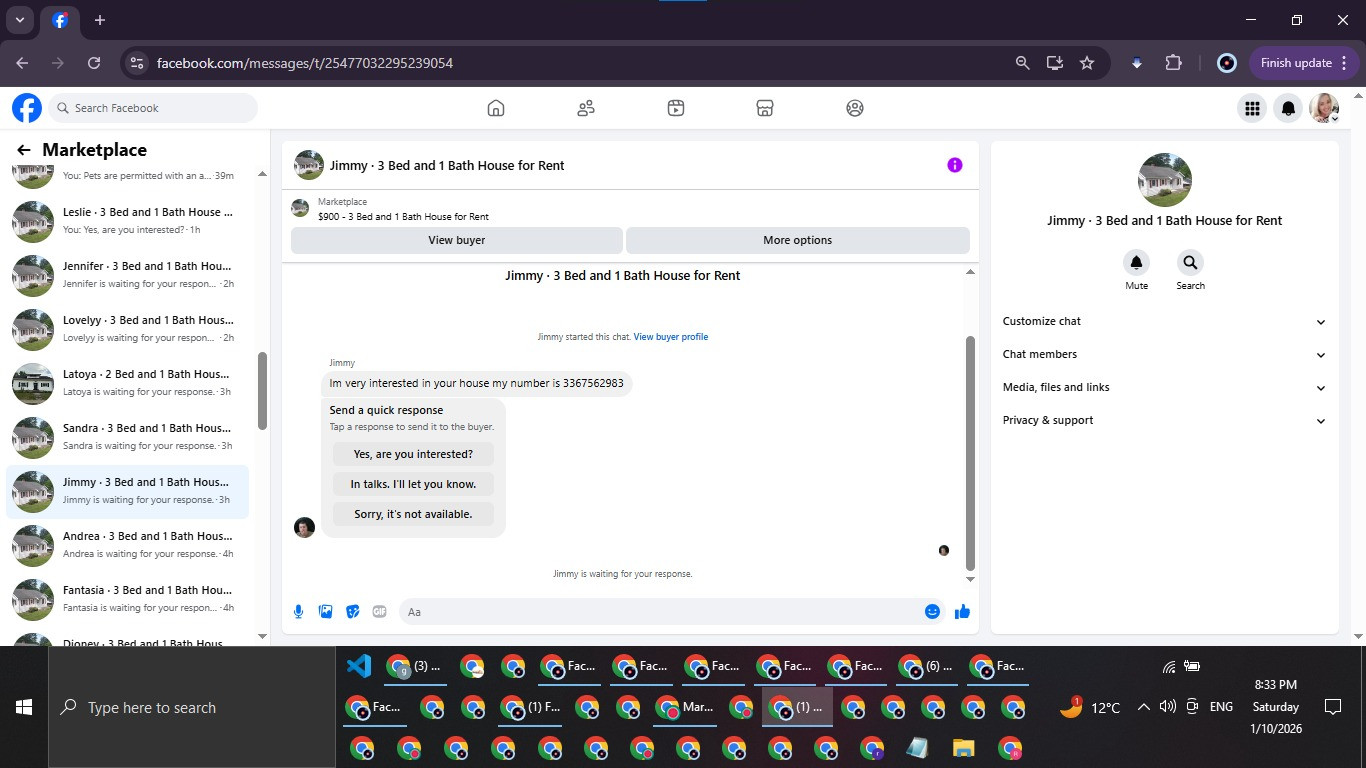Open Fantasia's conversation in the list
Viewport: 1366px width, 768px height.
(x=128, y=599)
